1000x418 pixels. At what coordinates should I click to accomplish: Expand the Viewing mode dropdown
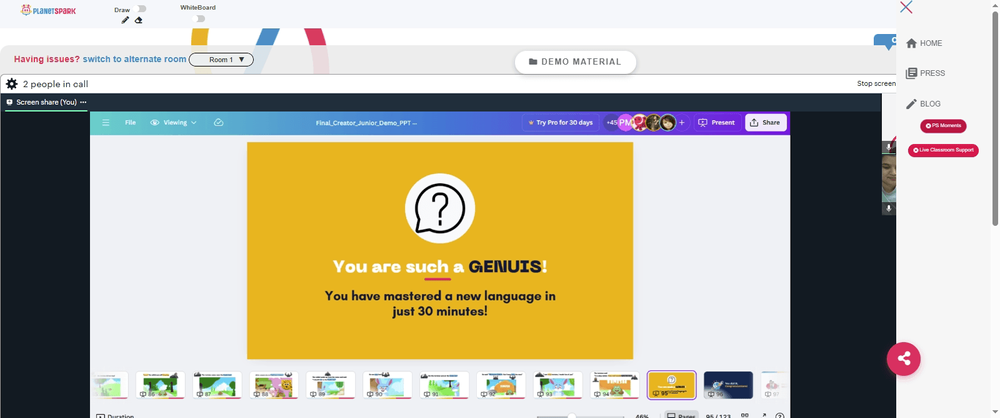[173, 123]
